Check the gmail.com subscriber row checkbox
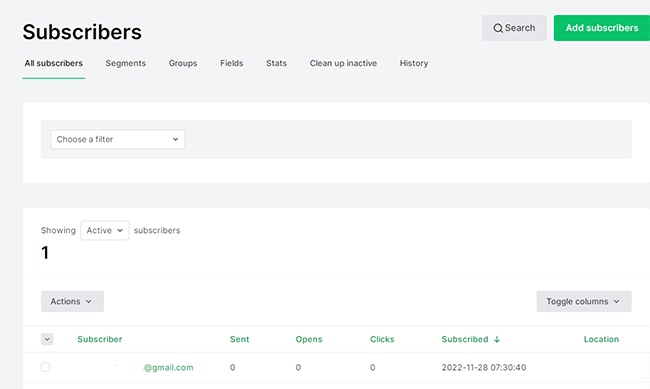The width and height of the screenshot is (650, 389). [x=46, y=367]
